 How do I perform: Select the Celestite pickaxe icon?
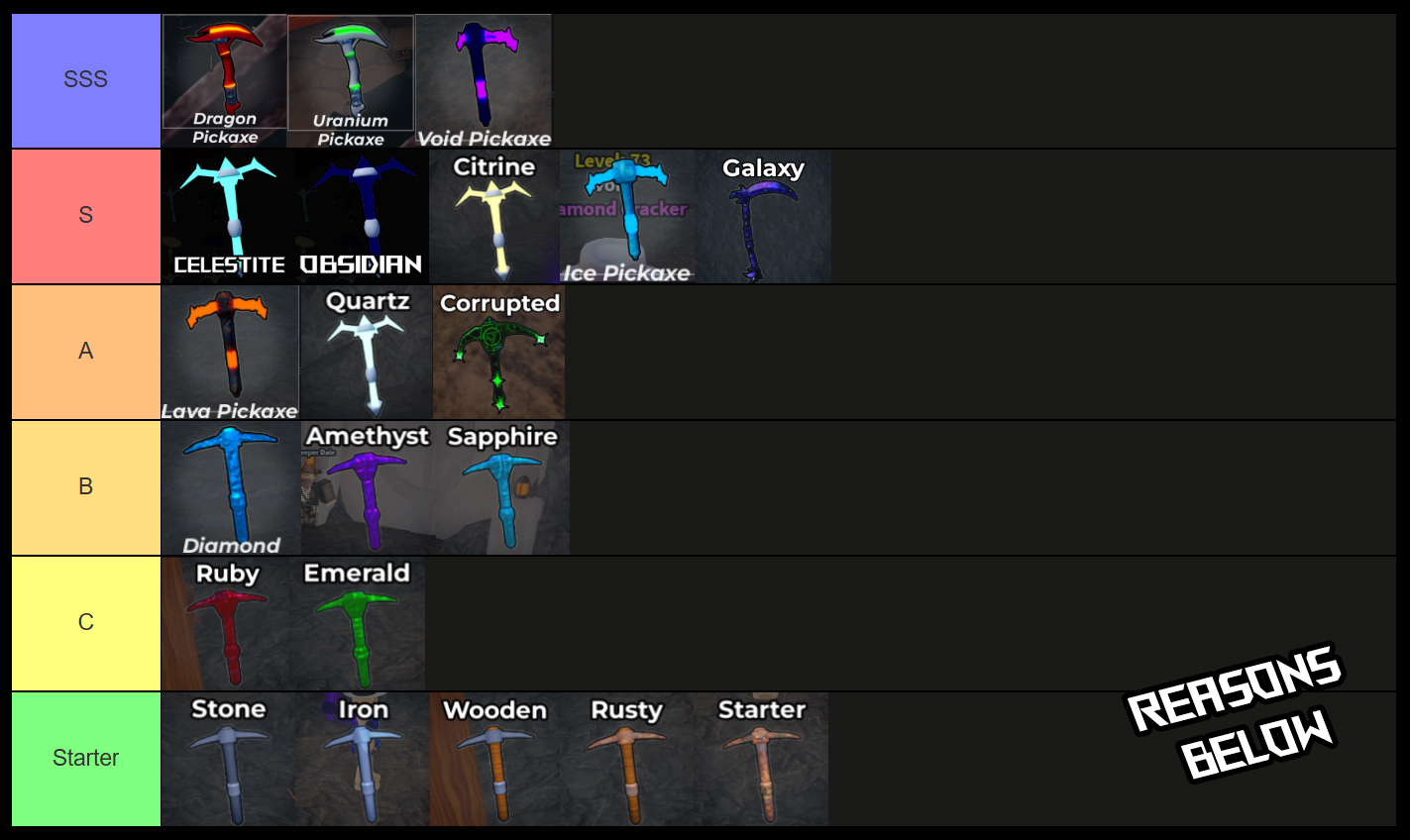pos(228,217)
